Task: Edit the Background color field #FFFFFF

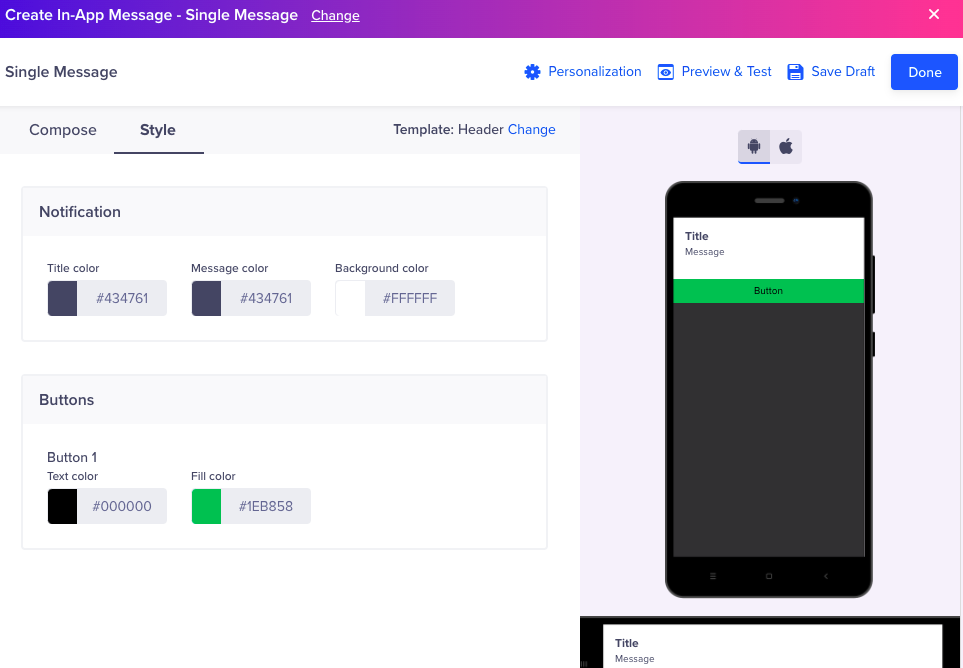Action: tap(410, 298)
